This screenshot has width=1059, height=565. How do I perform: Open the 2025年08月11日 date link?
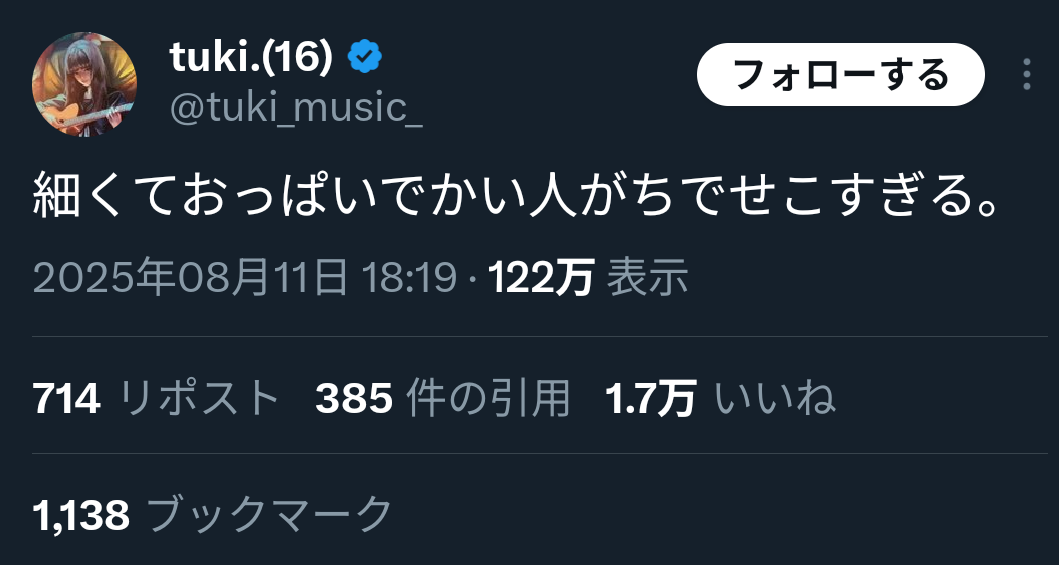(190, 277)
